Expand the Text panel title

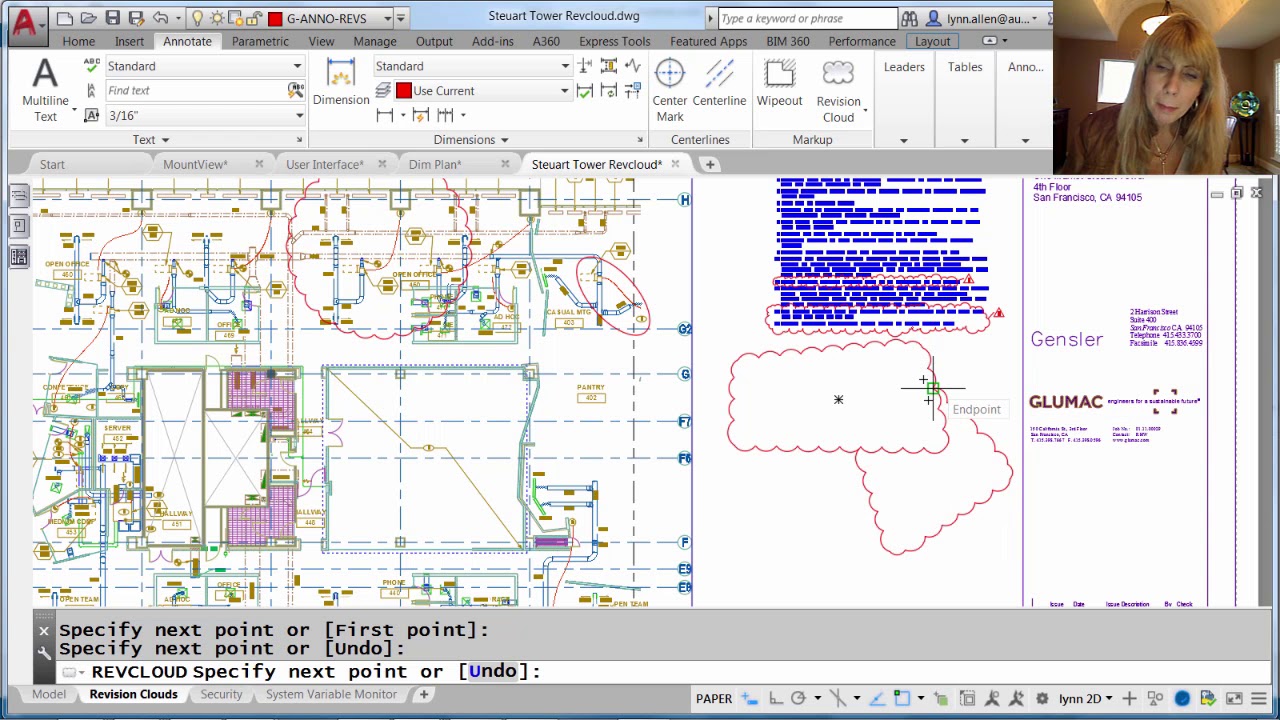click(x=152, y=140)
